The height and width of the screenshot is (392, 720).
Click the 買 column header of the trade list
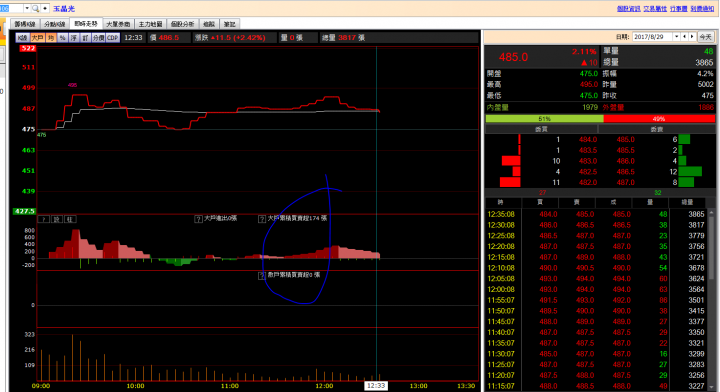pyautogui.click(x=540, y=202)
